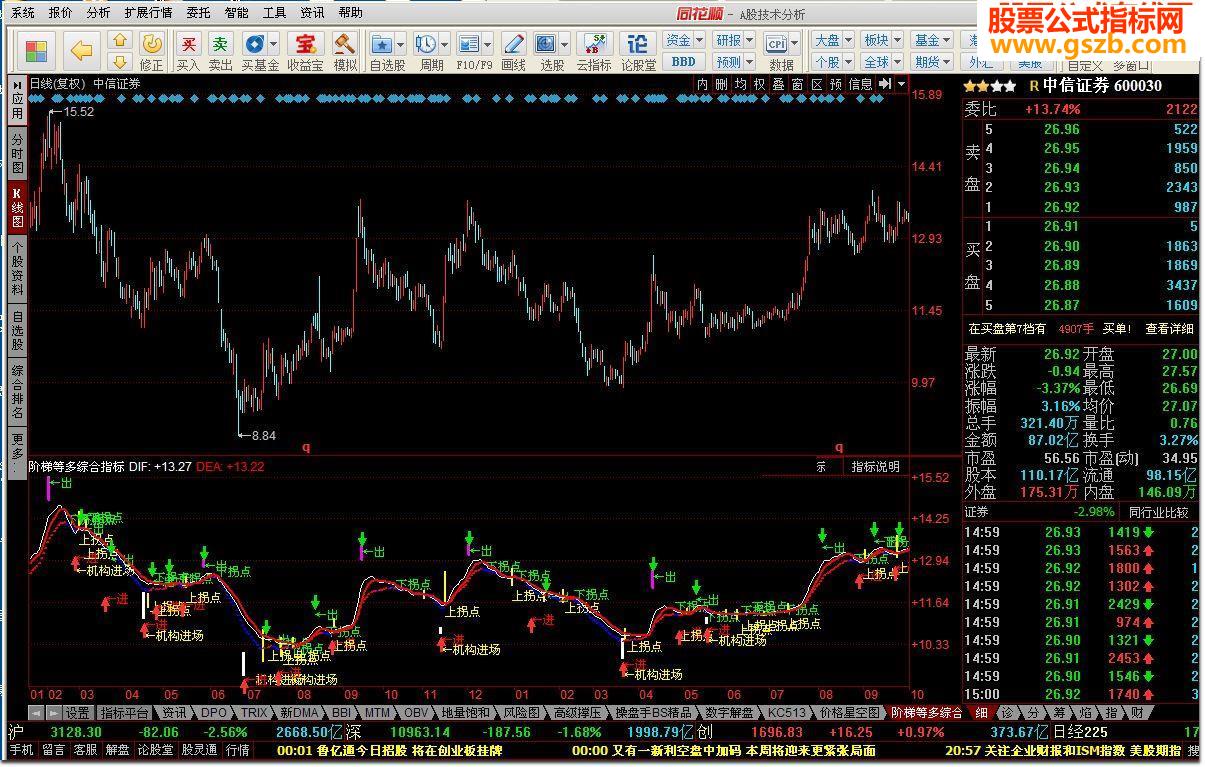
Task: Open the 帮助 menu
Action: [x=350, y=13]
